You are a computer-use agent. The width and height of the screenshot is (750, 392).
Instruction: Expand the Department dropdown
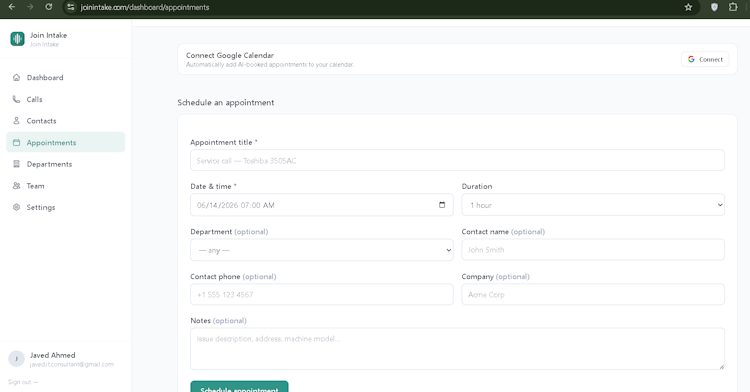pos(321,250)
